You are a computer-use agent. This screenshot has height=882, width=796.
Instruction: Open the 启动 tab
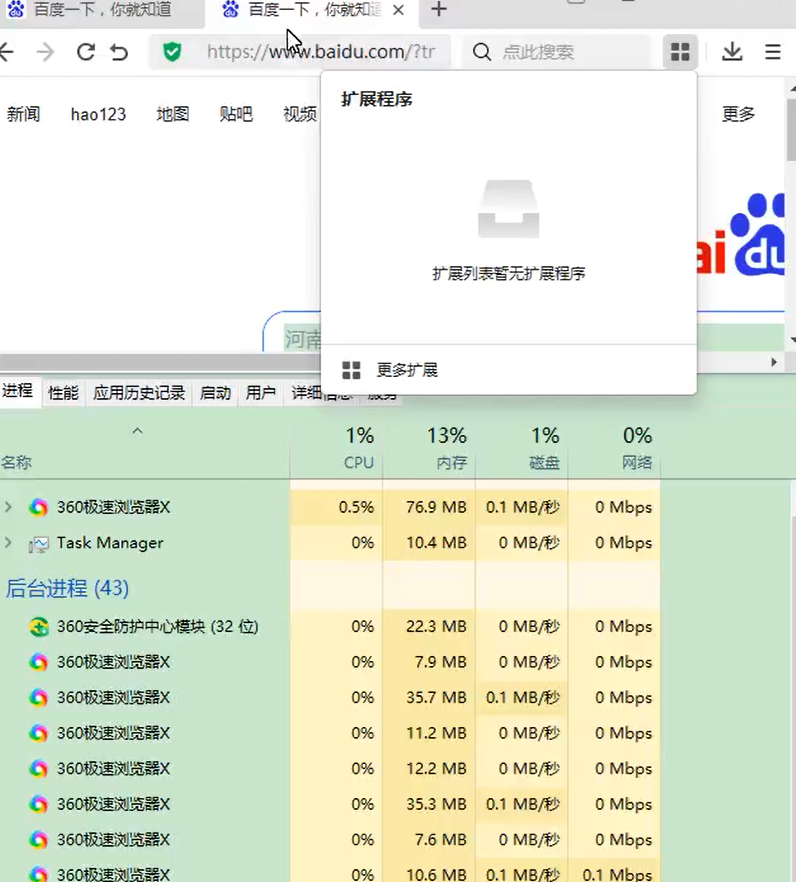[x=215, y=392]
